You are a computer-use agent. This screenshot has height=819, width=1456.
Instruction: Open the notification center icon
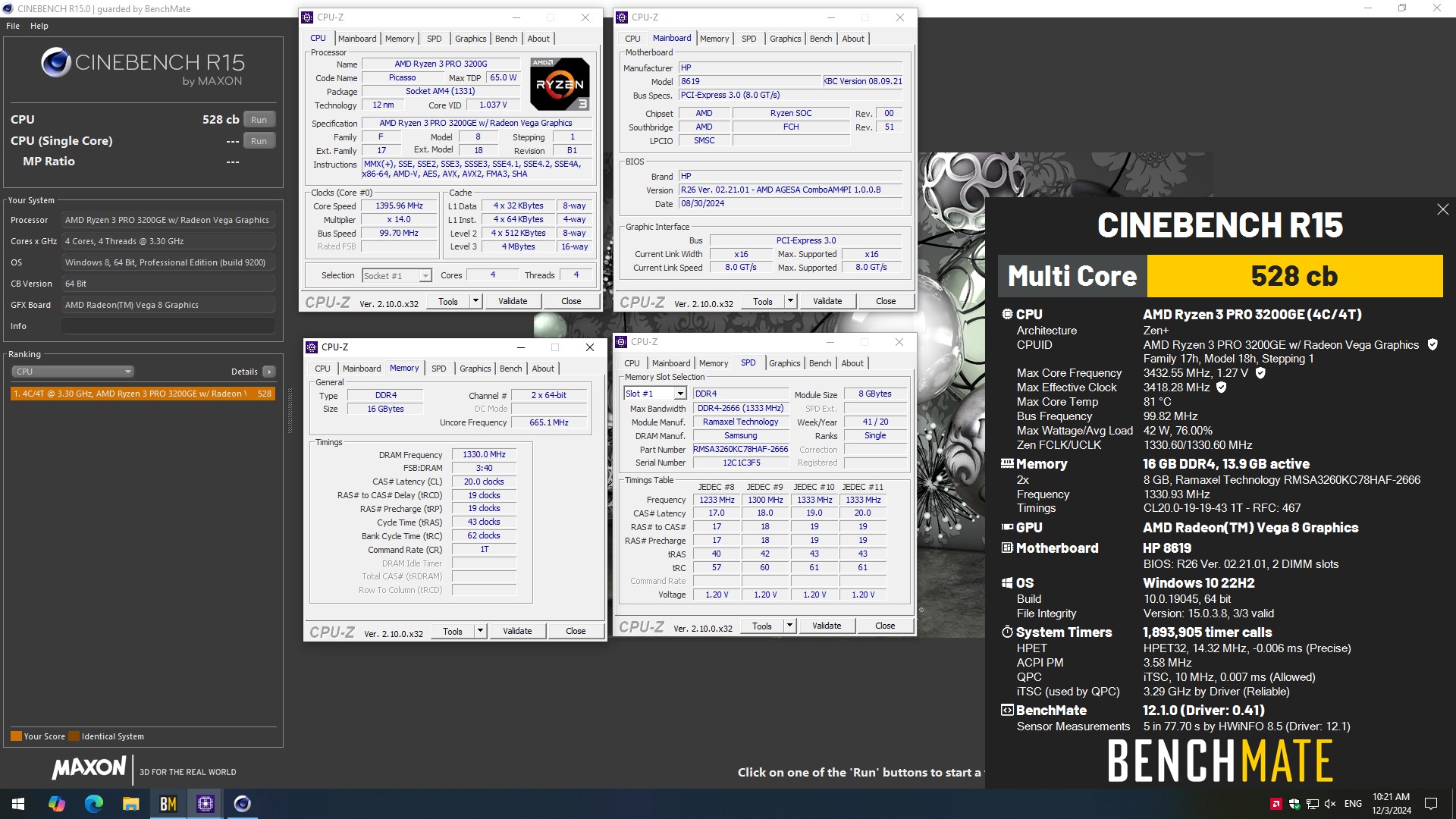click(x=1431, y=804)
